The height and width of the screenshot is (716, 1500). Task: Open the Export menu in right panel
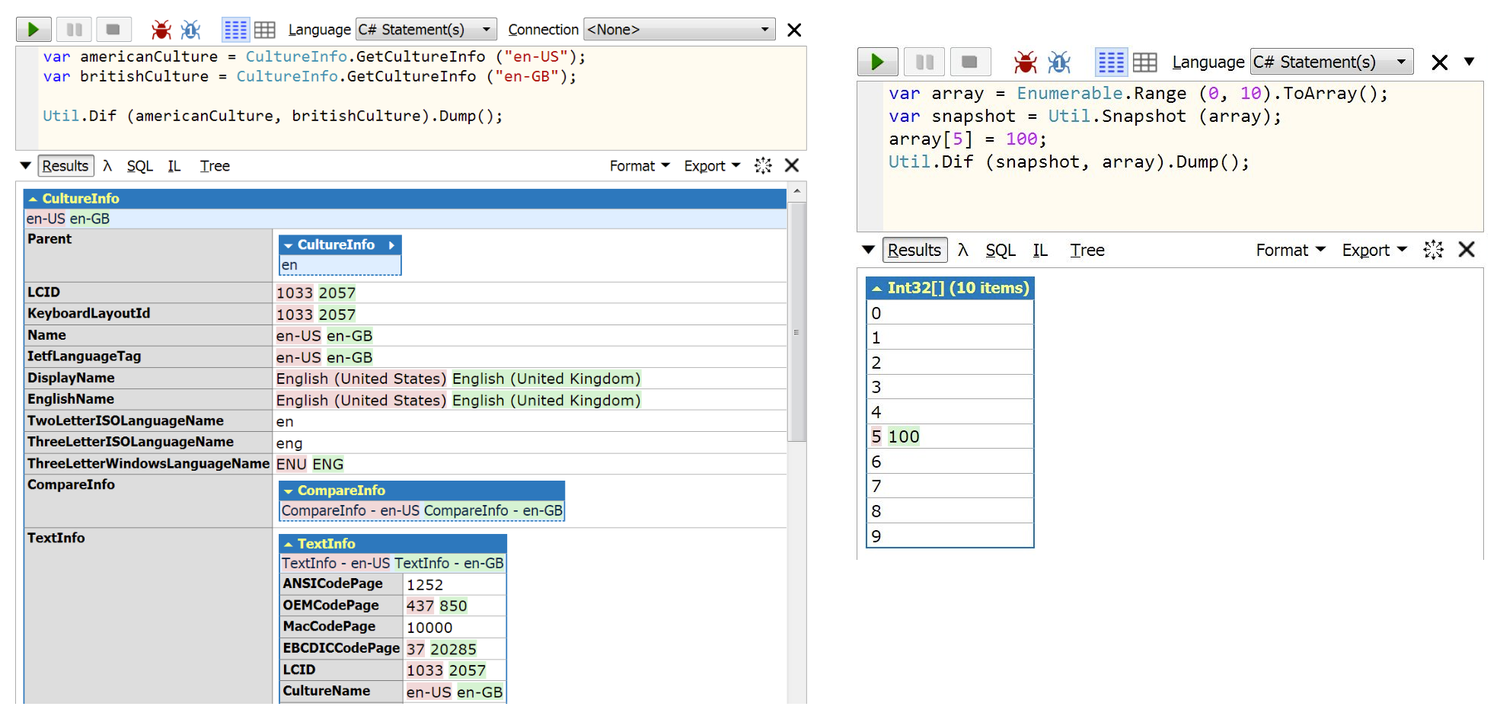pyautogui.click(x=1373, y=250)
